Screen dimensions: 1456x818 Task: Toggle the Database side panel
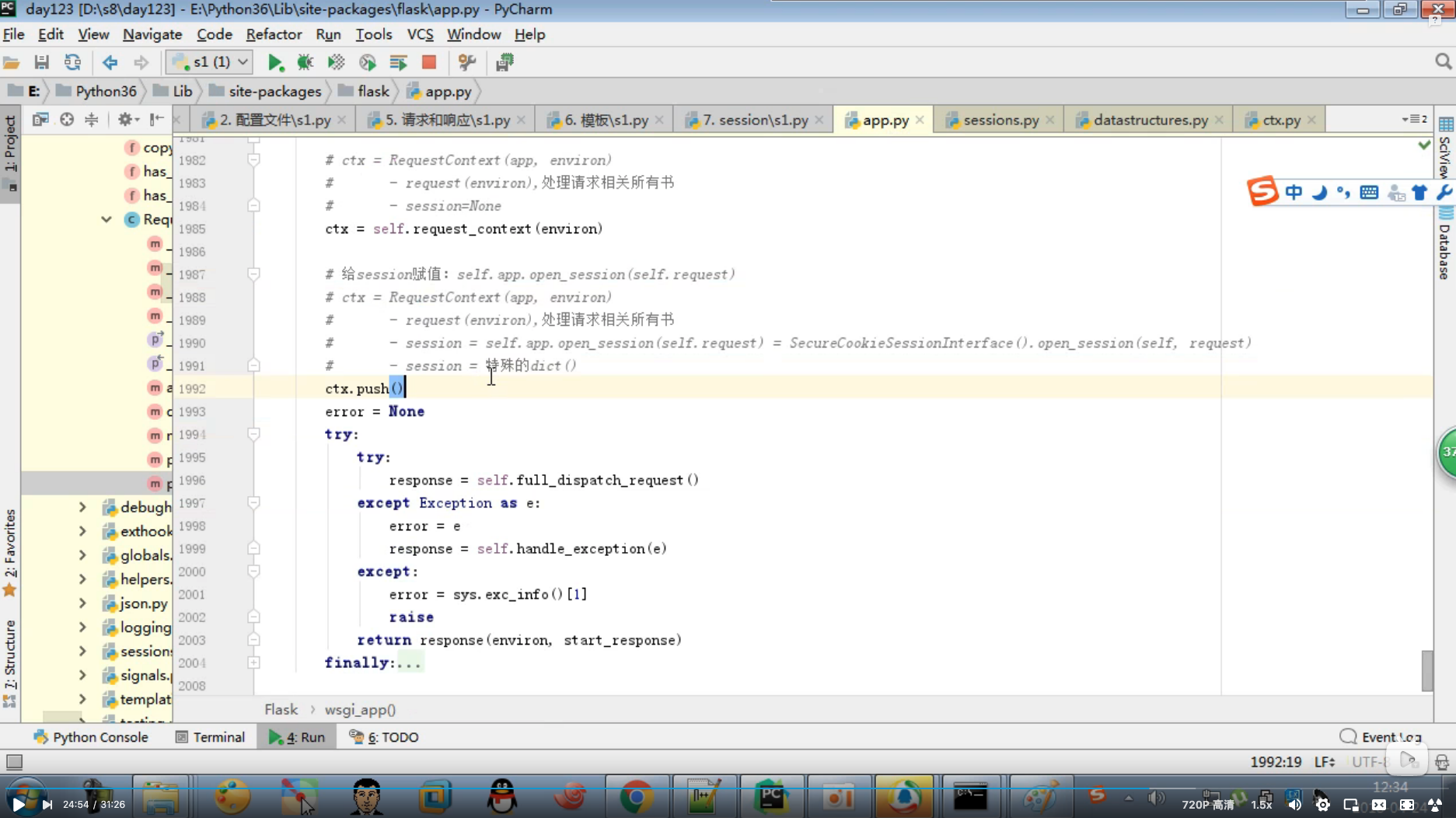[1444, 243]
